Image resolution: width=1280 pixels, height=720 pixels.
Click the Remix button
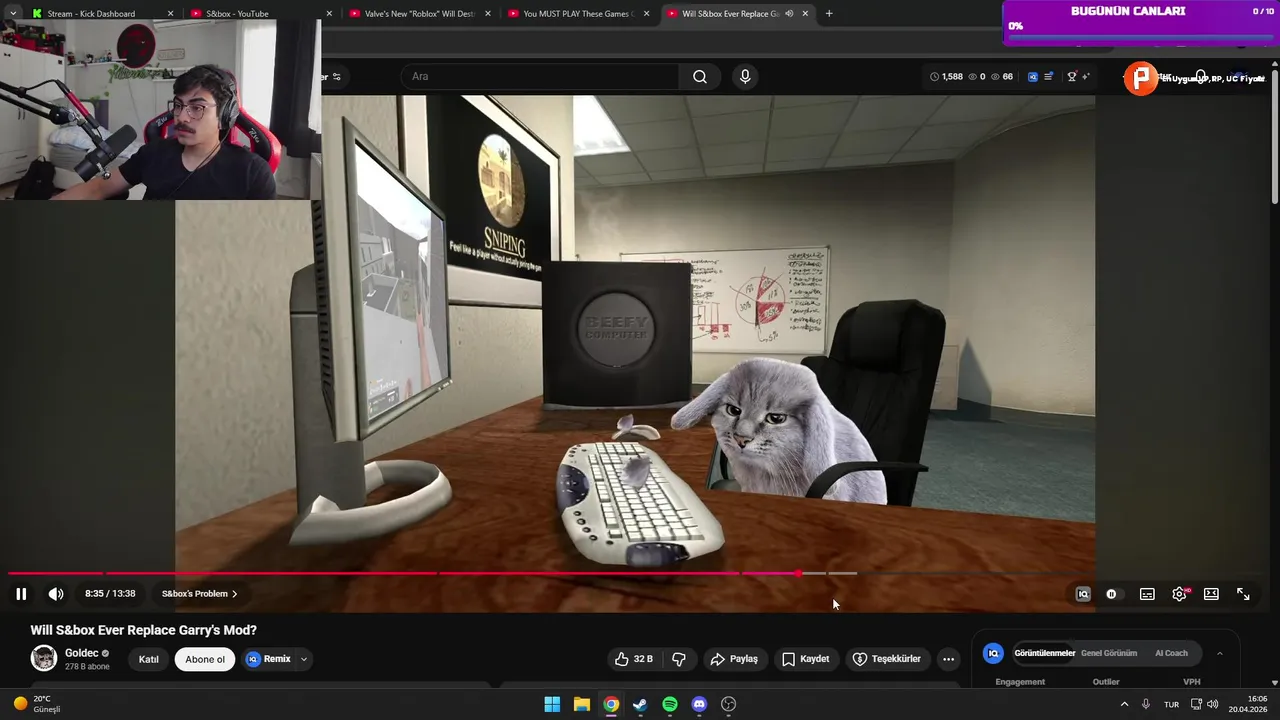(268, 659)
